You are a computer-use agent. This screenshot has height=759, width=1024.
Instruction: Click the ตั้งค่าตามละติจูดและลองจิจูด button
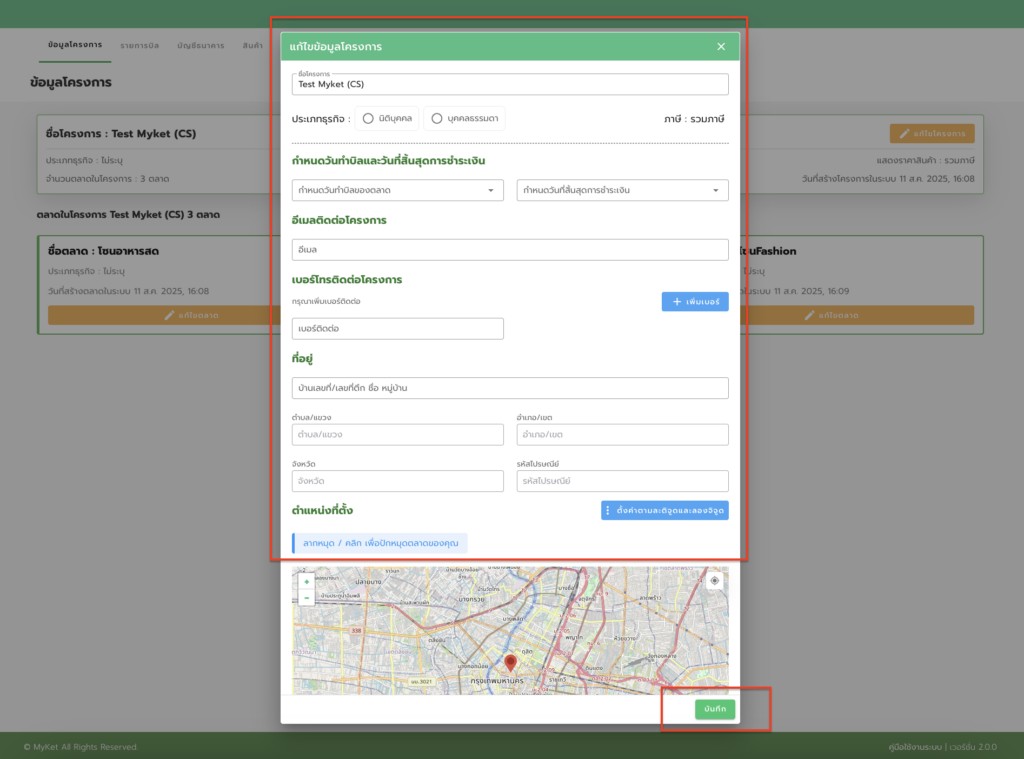665,510
